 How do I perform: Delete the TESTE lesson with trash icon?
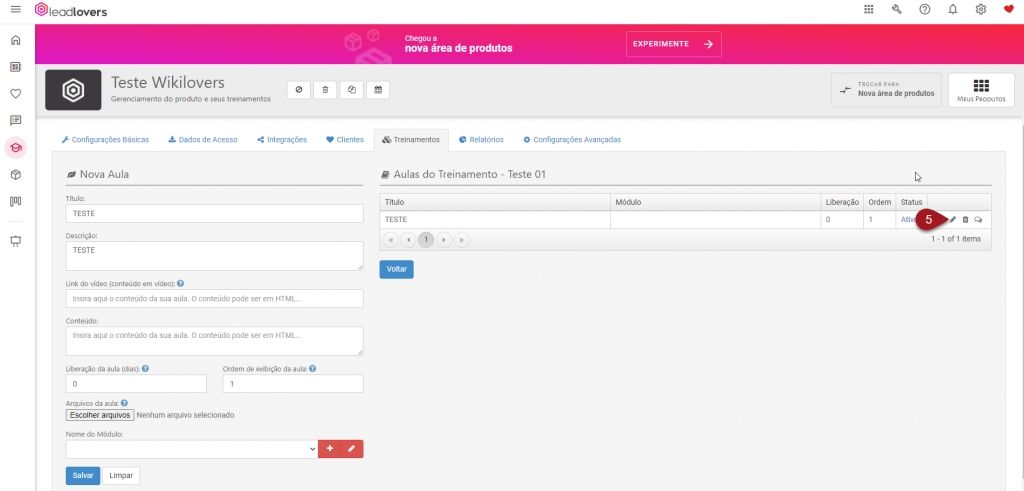click(x=965, y=219)
